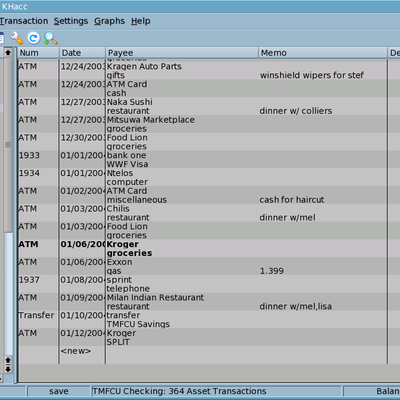Click the 'cash' category under ATM Card

pyautogui.click(x=116, y=93)
